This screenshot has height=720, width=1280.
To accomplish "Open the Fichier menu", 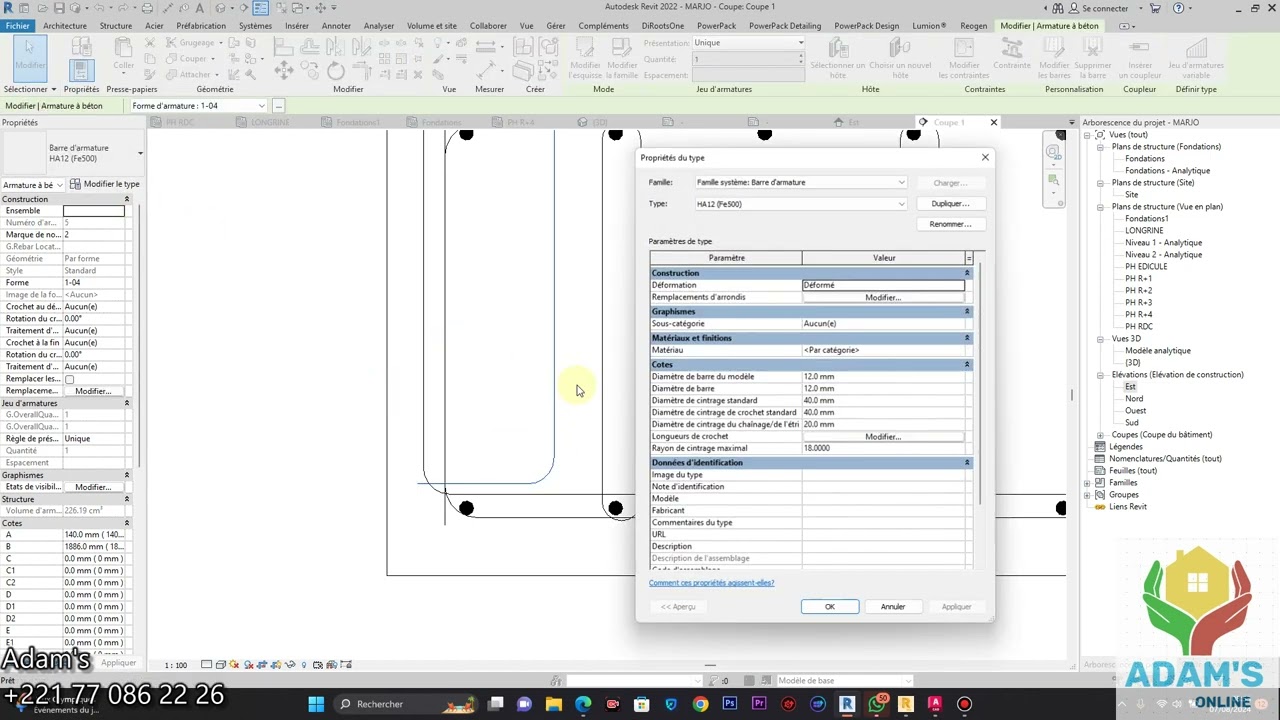I will 17,26.
